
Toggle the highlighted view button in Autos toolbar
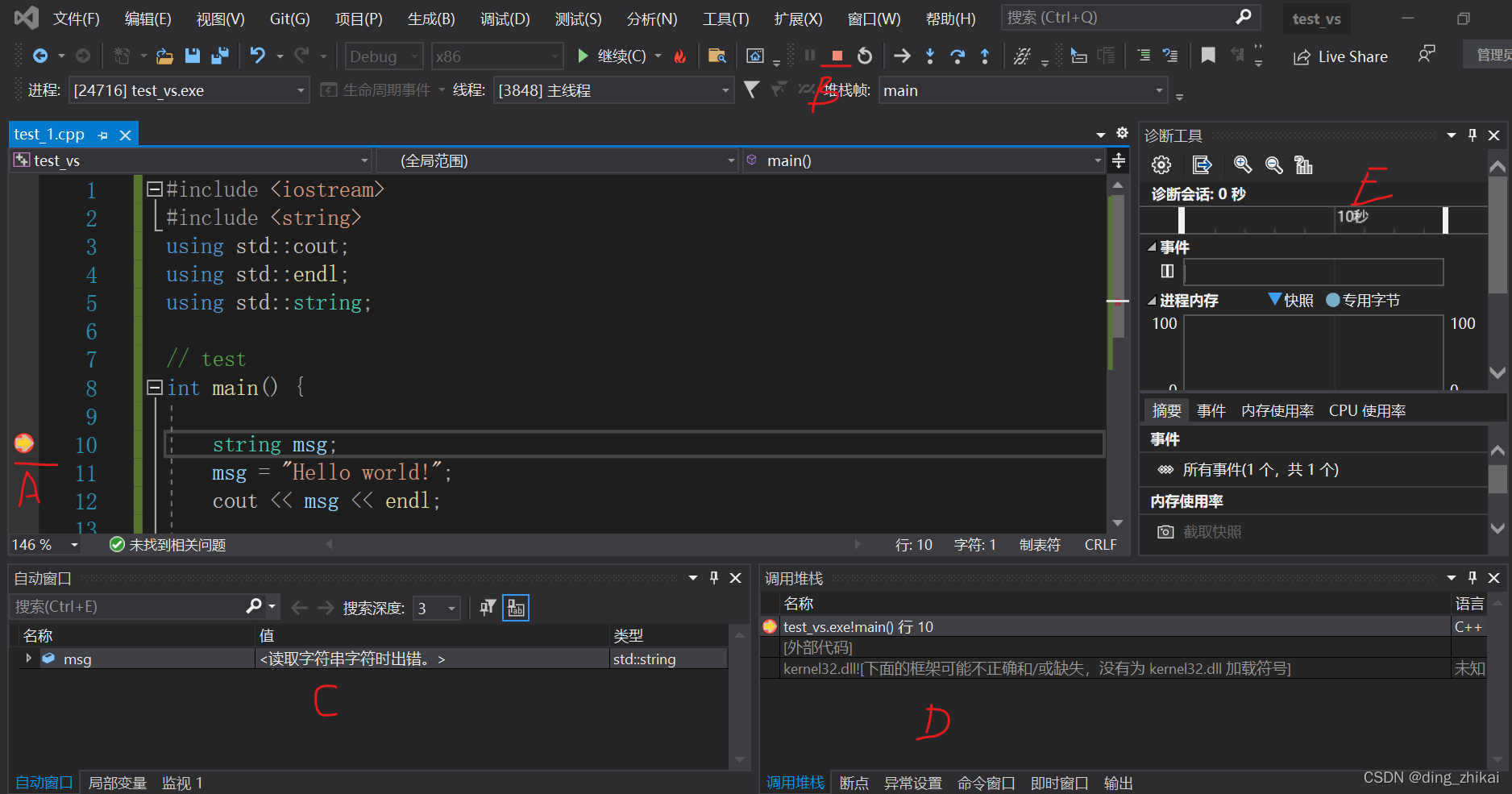tap(516, 608)
